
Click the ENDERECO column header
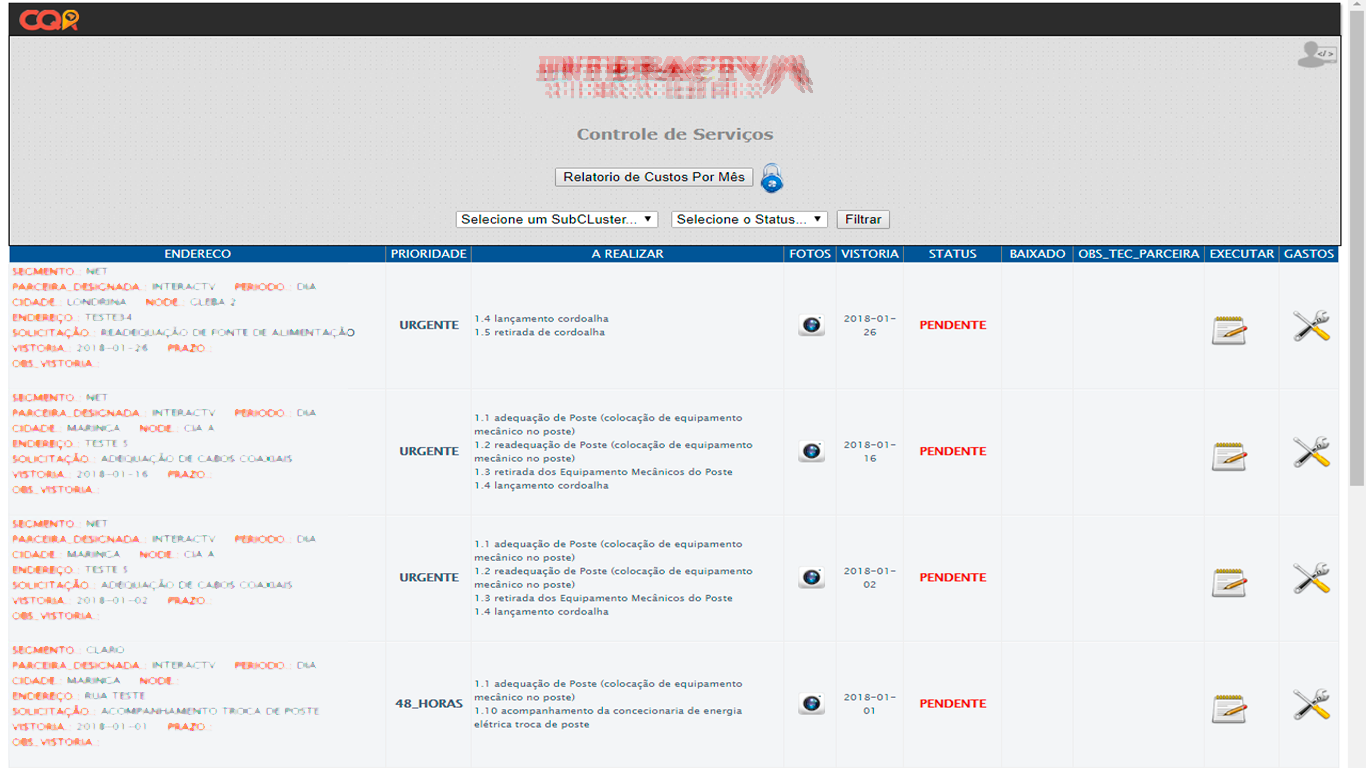click(x=197, y=254)
